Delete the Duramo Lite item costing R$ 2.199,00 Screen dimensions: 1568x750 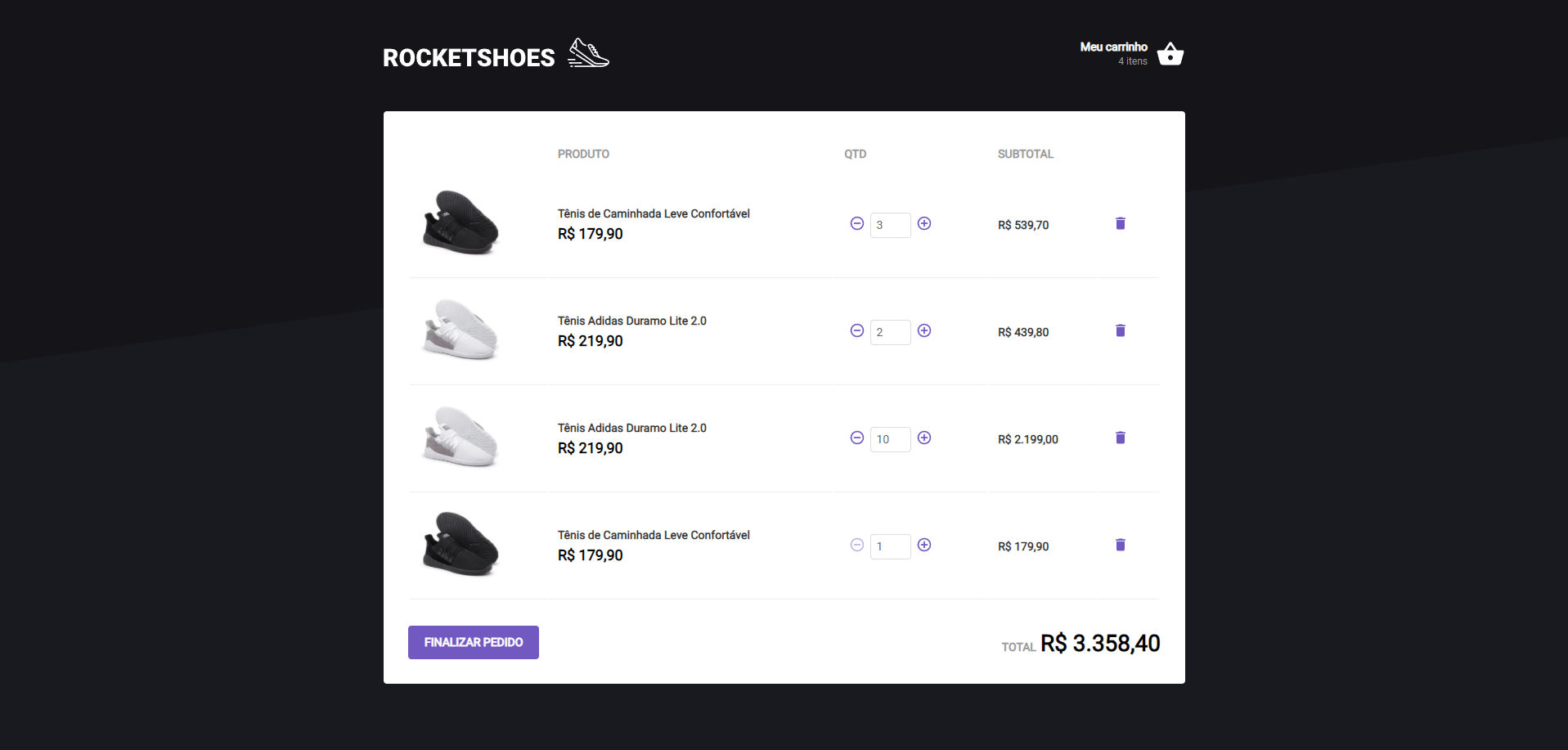1120,438
